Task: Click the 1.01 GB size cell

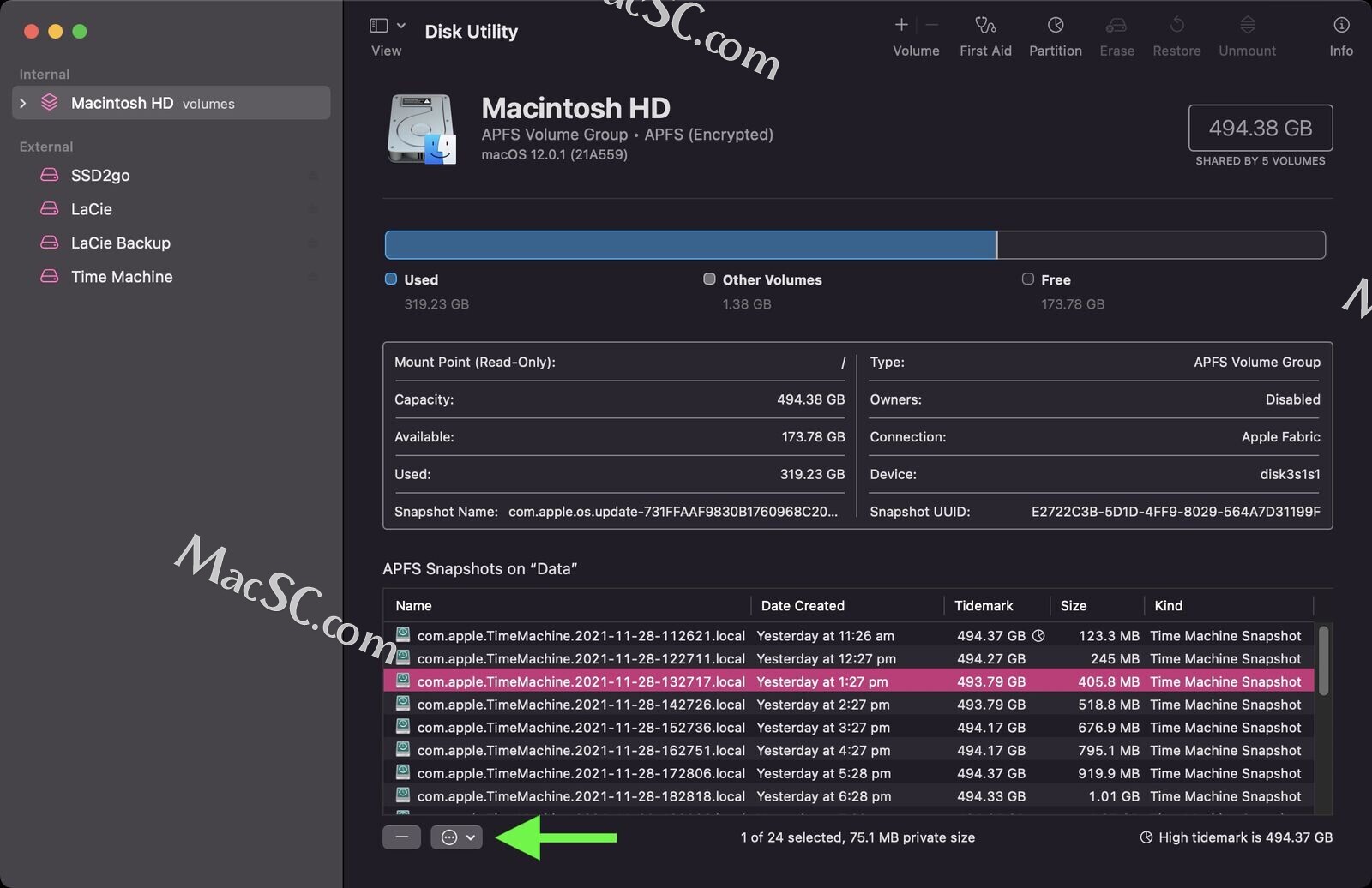Action: pyautogui.click(x=1114, y=796)
